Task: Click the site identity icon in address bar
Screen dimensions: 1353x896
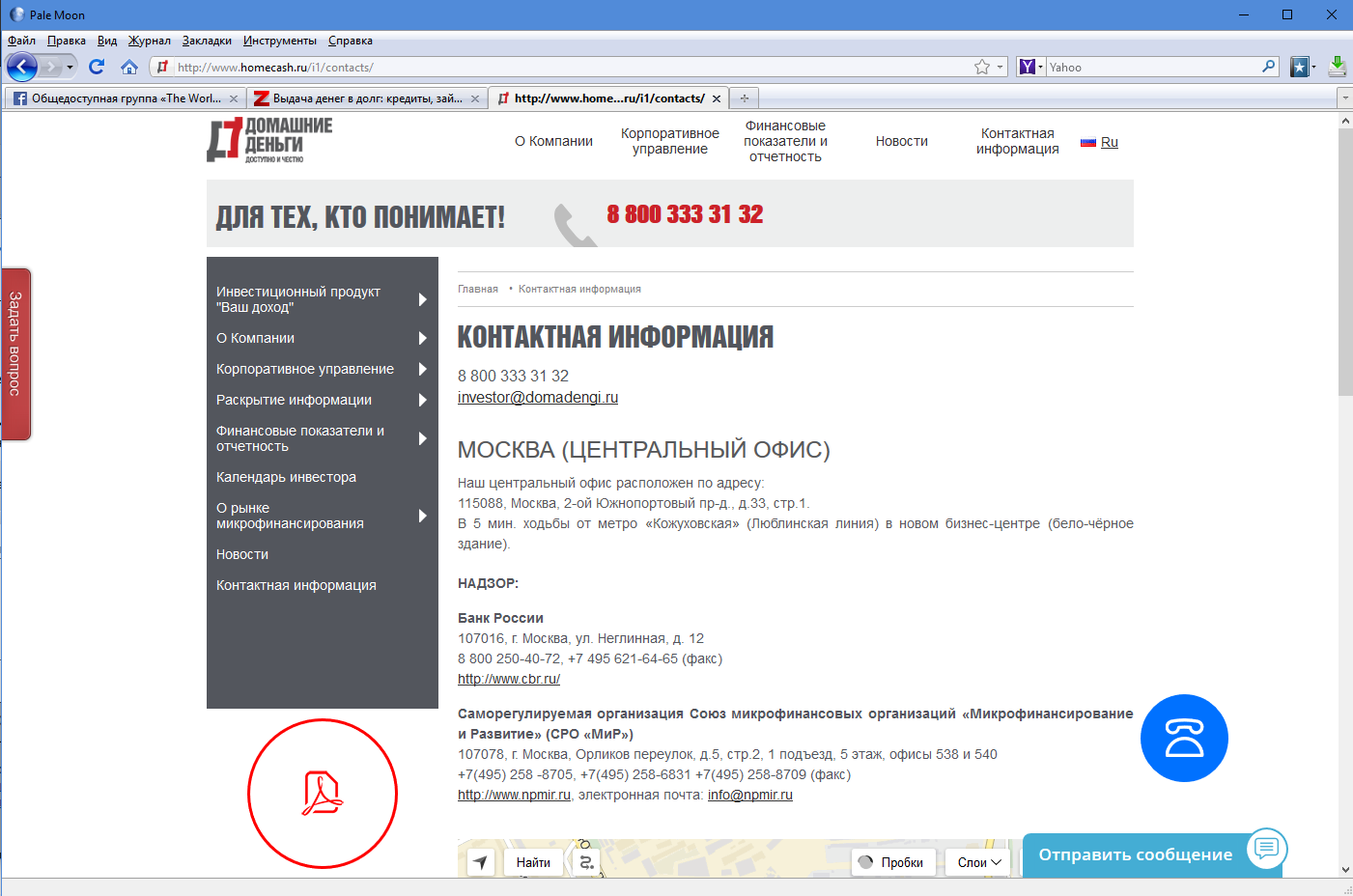Action: [x=162, y=67]
